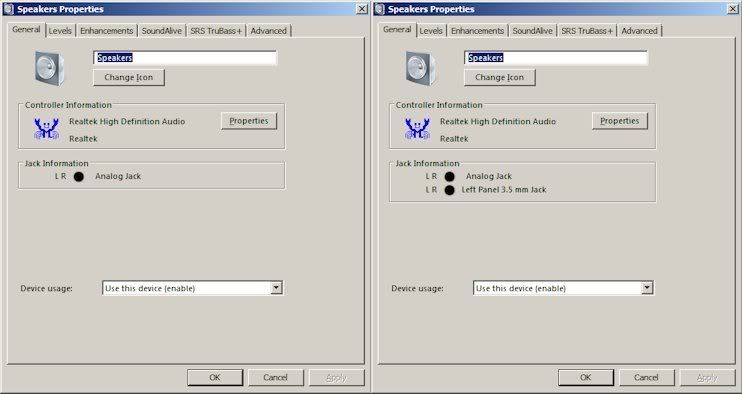This screenshot has width=742, height=394.
Task: Close the left Speakers Properties window
Action: pyautogui.click(x=362, y=9)
